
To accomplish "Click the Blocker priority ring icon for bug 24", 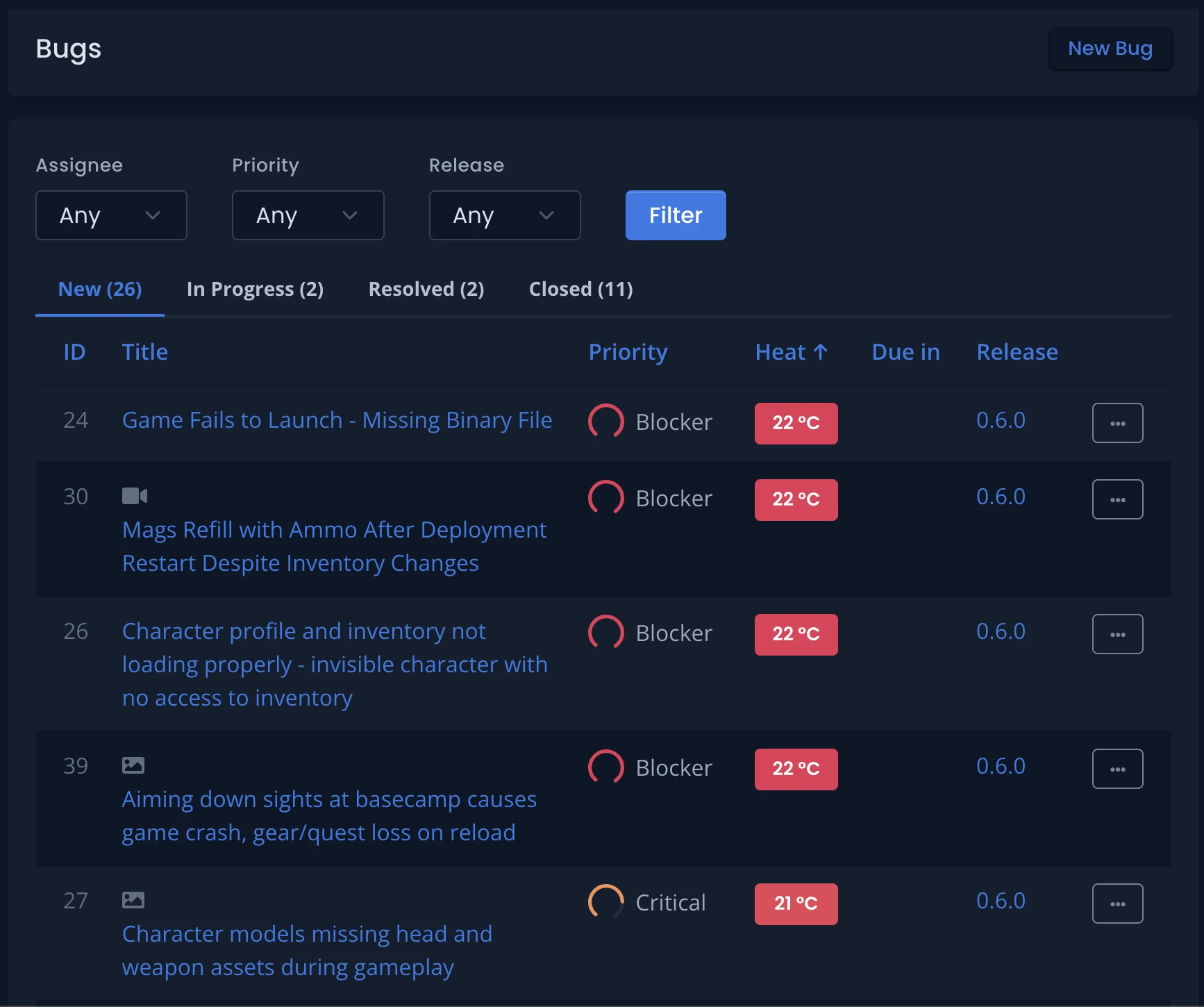I will tap(606, 422).
